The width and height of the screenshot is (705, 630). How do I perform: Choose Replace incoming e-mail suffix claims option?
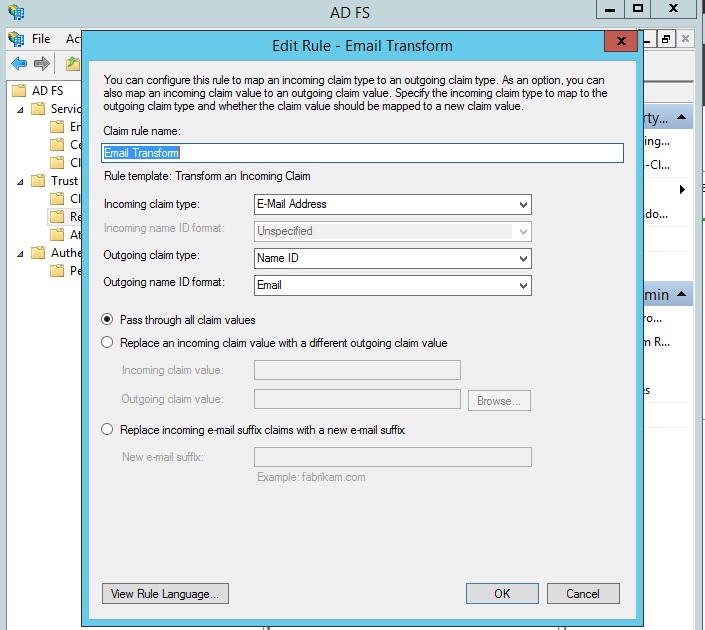(x=108, y=430)
